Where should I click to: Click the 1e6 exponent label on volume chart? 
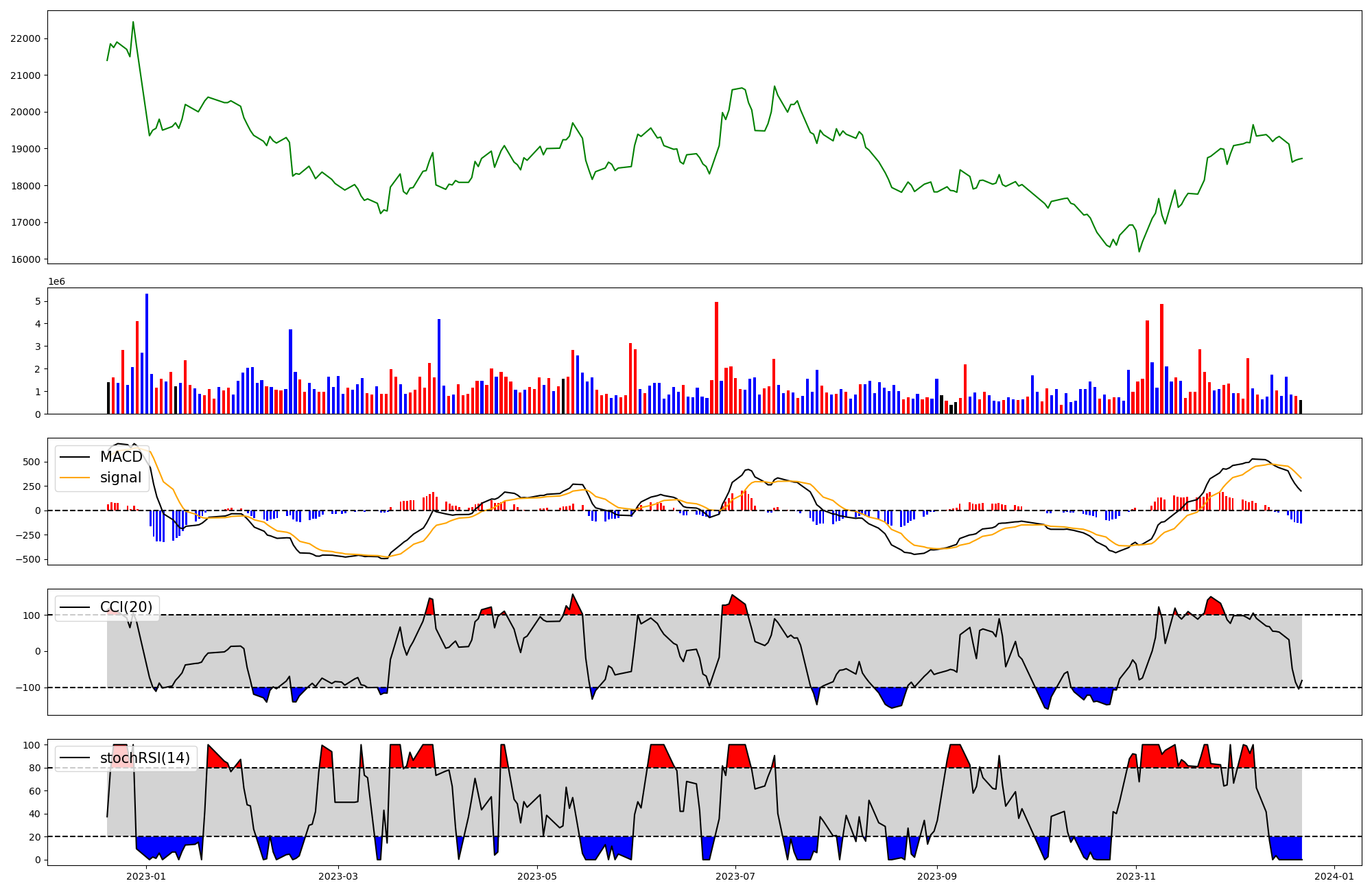point(56,282)
